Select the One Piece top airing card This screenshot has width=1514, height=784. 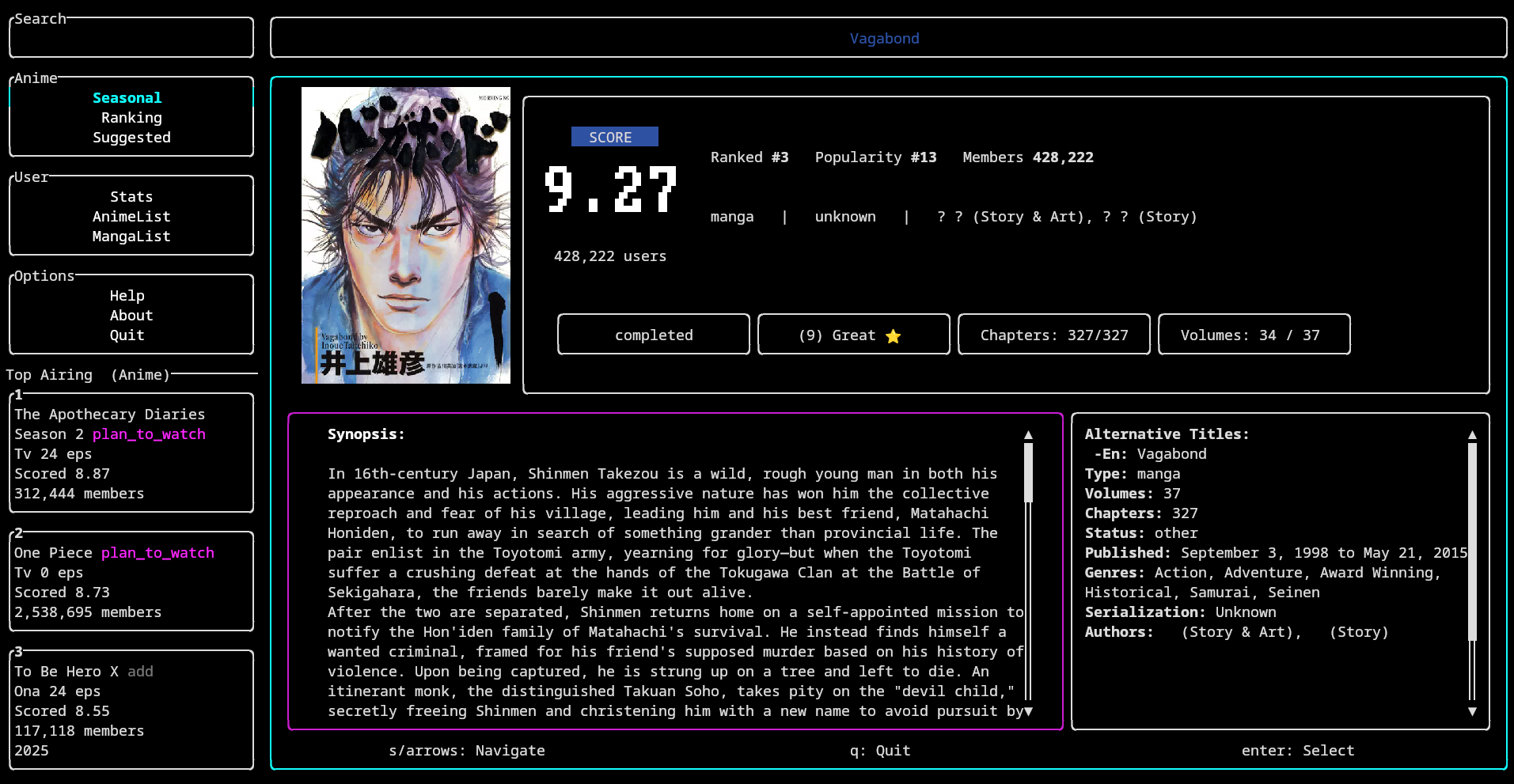[x=131, y=581]
